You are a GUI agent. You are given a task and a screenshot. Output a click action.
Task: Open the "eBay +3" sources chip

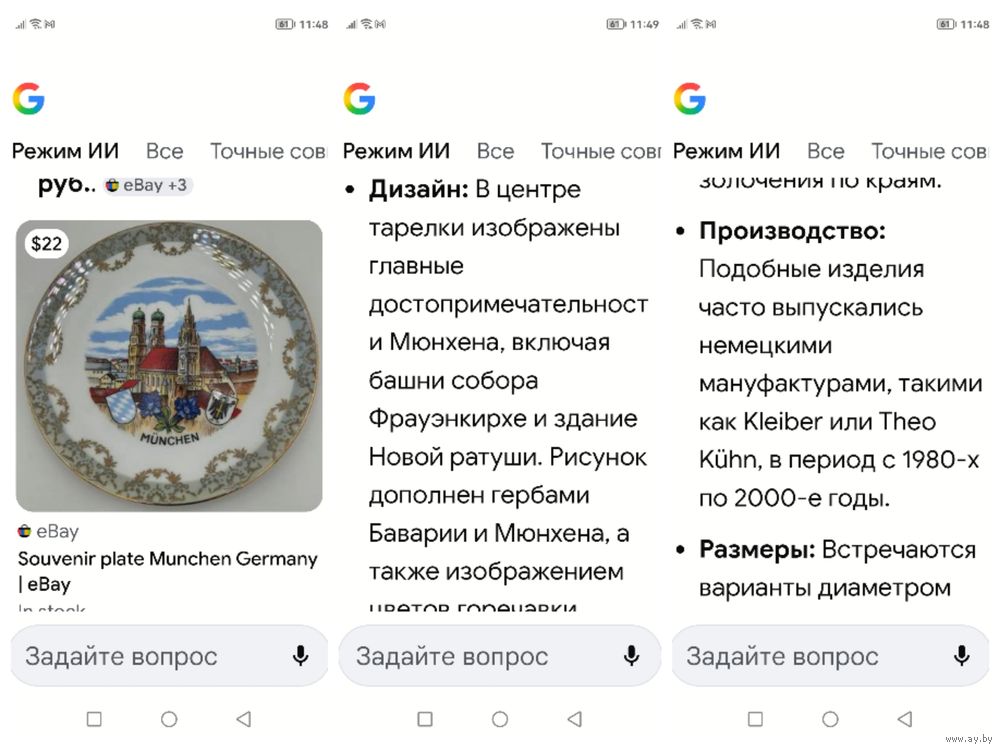pos(147,185)
